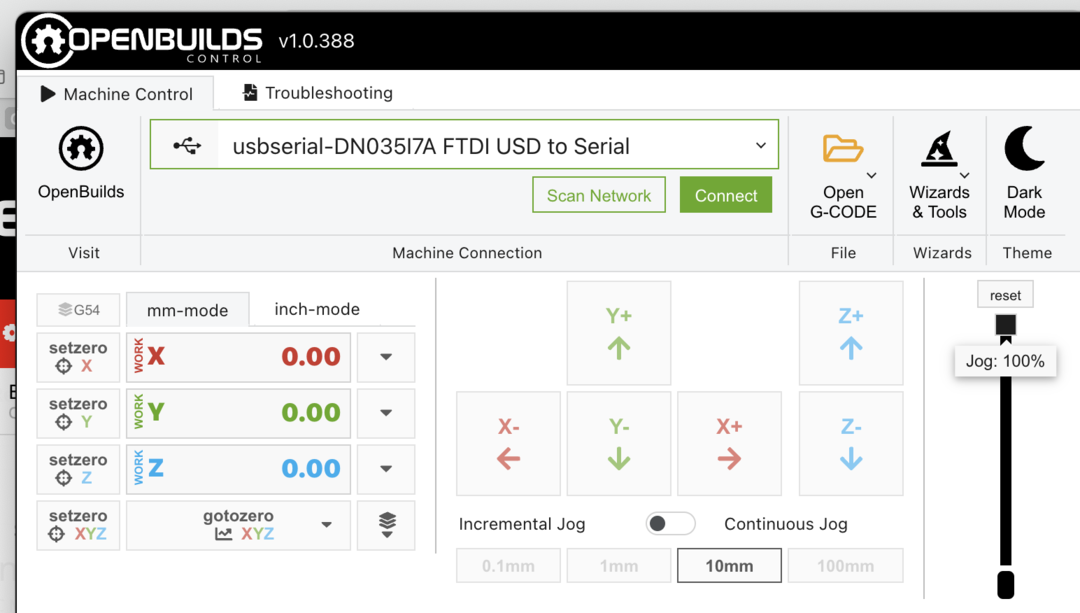Open Wizards & Tools wizard hat icon
The image size is (1080, 613).
coord(939,149)
